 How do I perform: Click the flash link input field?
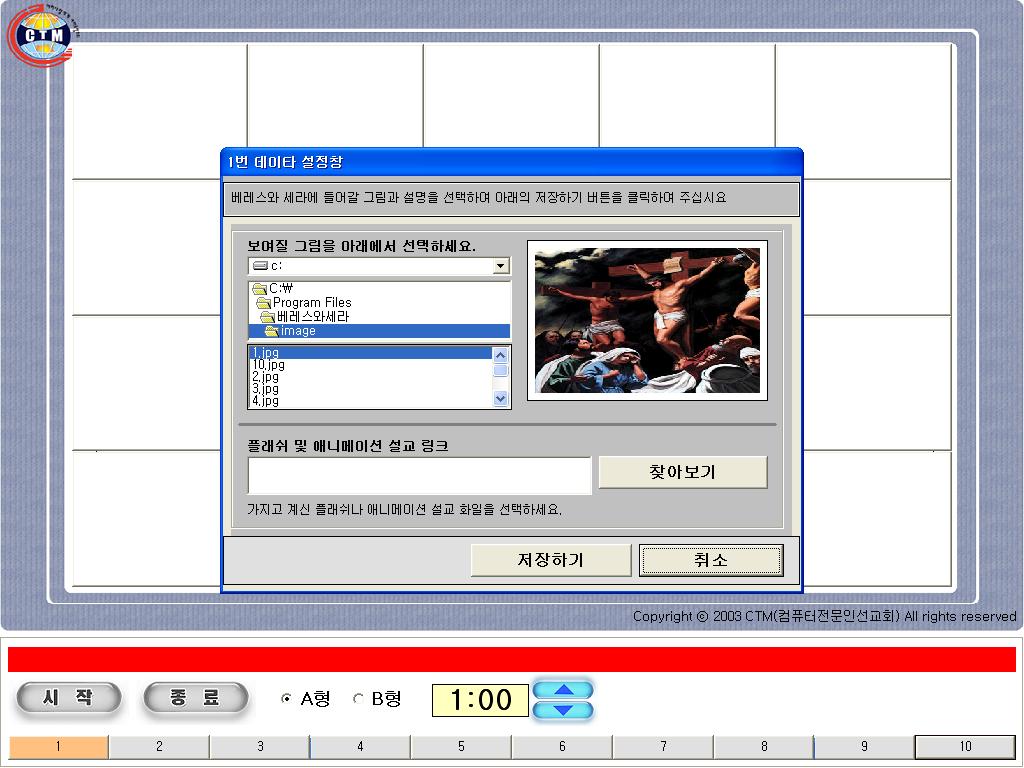click(419, 475)
